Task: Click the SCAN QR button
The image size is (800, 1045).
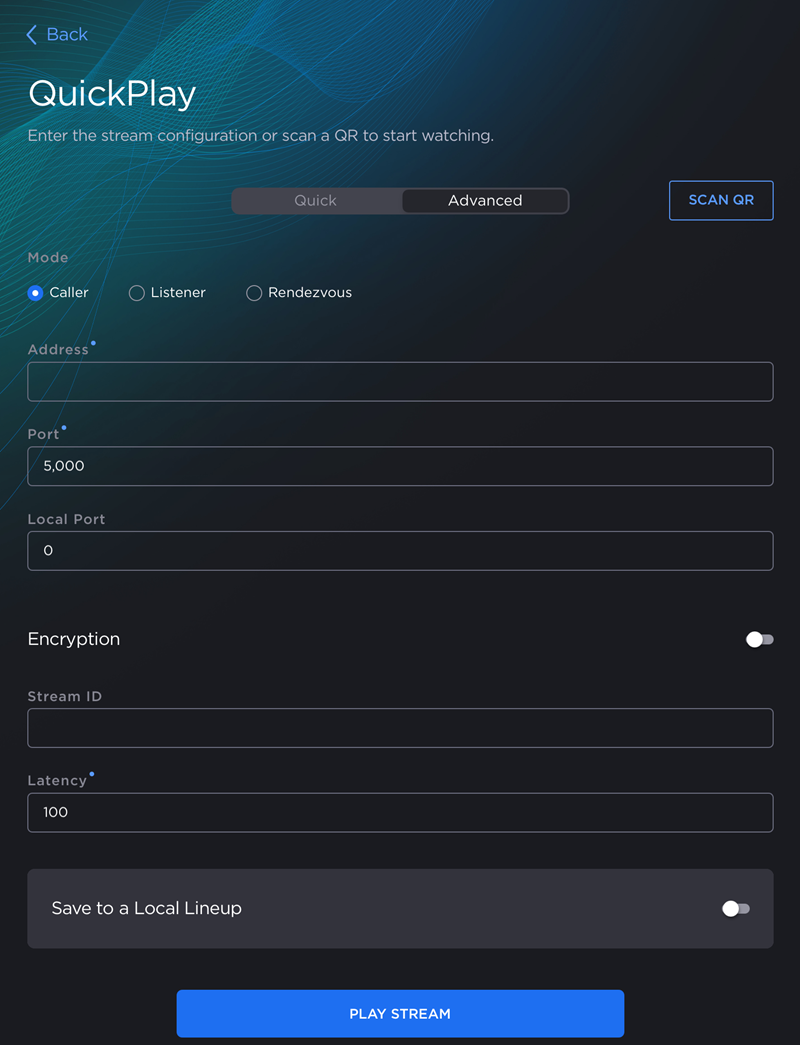Action: 721,200
